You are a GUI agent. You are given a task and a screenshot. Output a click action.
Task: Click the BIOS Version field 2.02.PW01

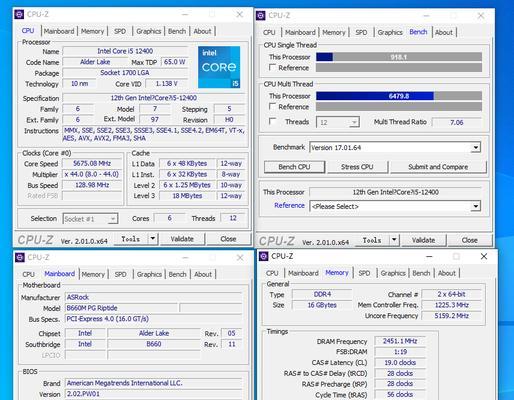click(x=153, y=394)
